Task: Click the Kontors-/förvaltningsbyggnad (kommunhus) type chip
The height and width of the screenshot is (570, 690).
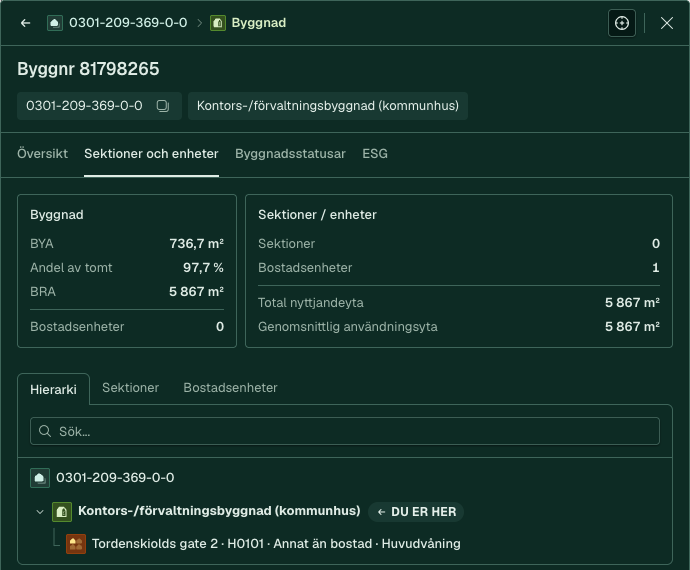Action: pos(327,106)
